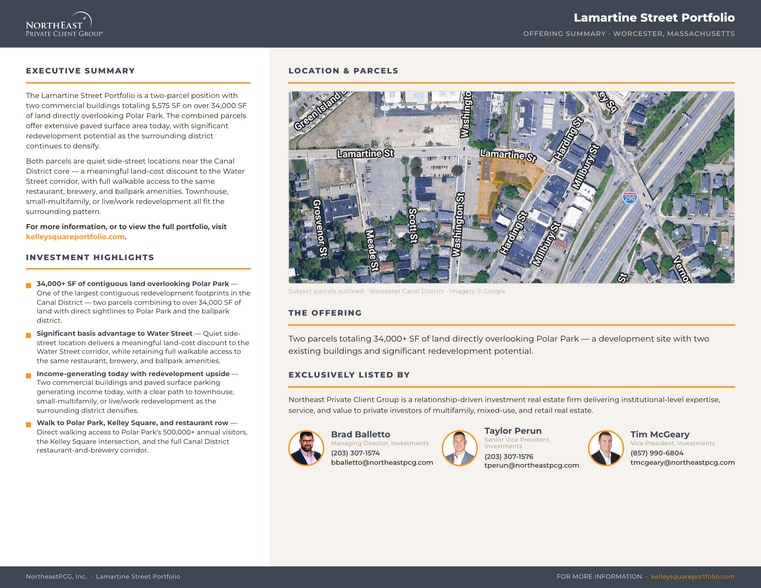Click the orange bullet beside '34,000+ SF of contiguous land'
Screen dimensions: 761x588
tap(29, 285)
